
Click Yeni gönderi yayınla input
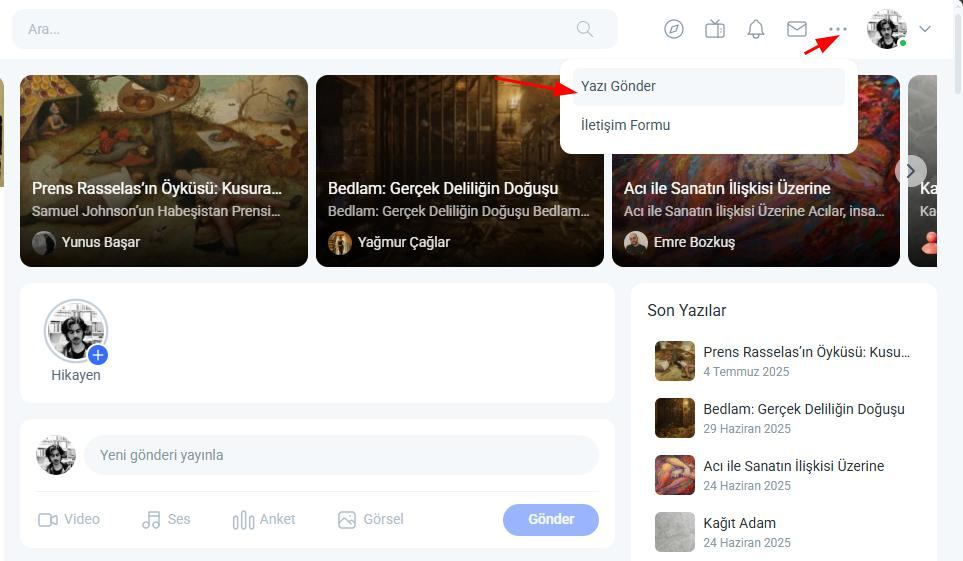[x=341, y=455]
